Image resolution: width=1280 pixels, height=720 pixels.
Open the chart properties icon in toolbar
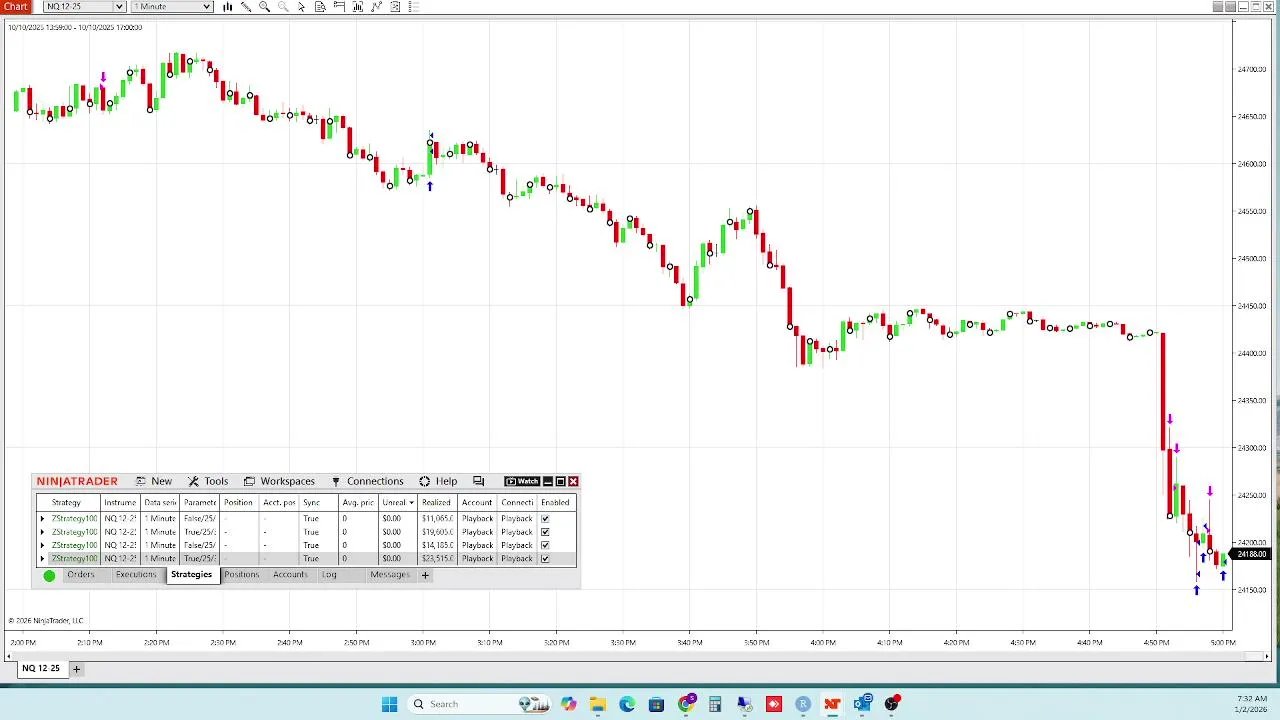[x=396, y=7]
